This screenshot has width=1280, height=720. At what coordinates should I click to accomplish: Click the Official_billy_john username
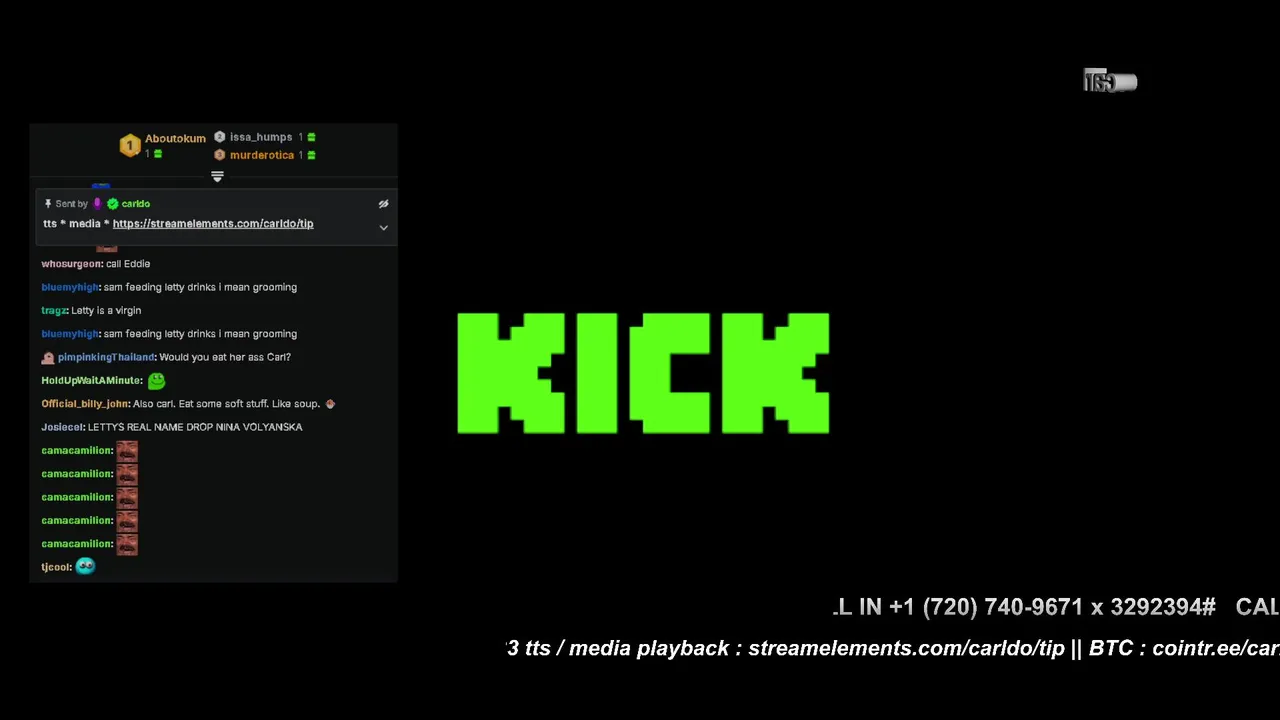pyautogui.click(x=85, y=404)
